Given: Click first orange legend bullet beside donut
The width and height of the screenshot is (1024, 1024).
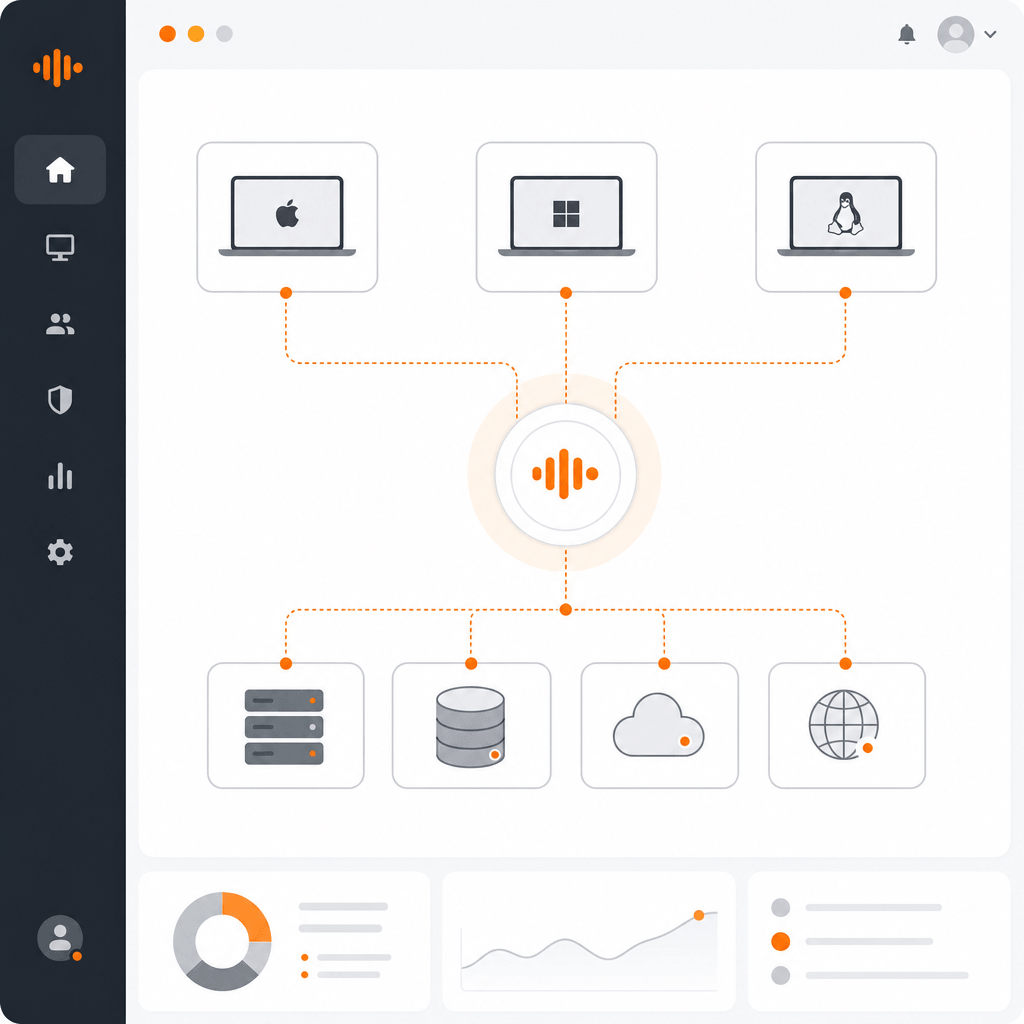Looking at the screenshot, I should [304, 957].
